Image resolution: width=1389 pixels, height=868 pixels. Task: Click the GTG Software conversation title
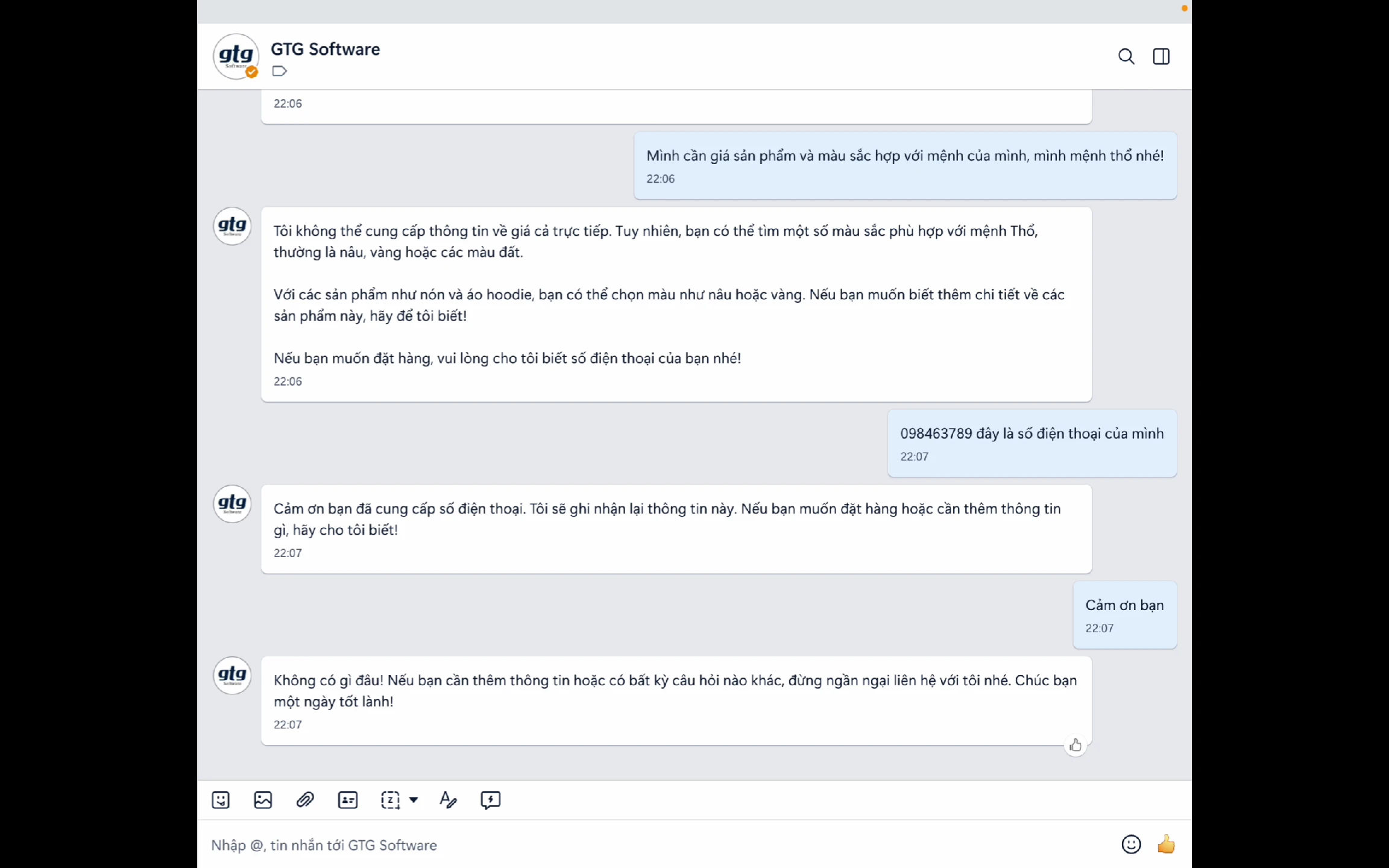pos(325,49)
